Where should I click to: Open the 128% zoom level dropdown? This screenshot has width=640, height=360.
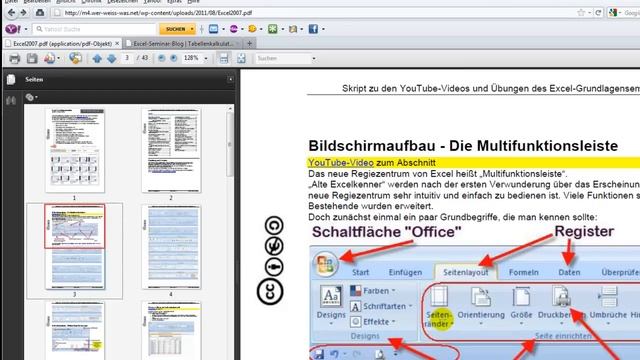click(206, 58)
